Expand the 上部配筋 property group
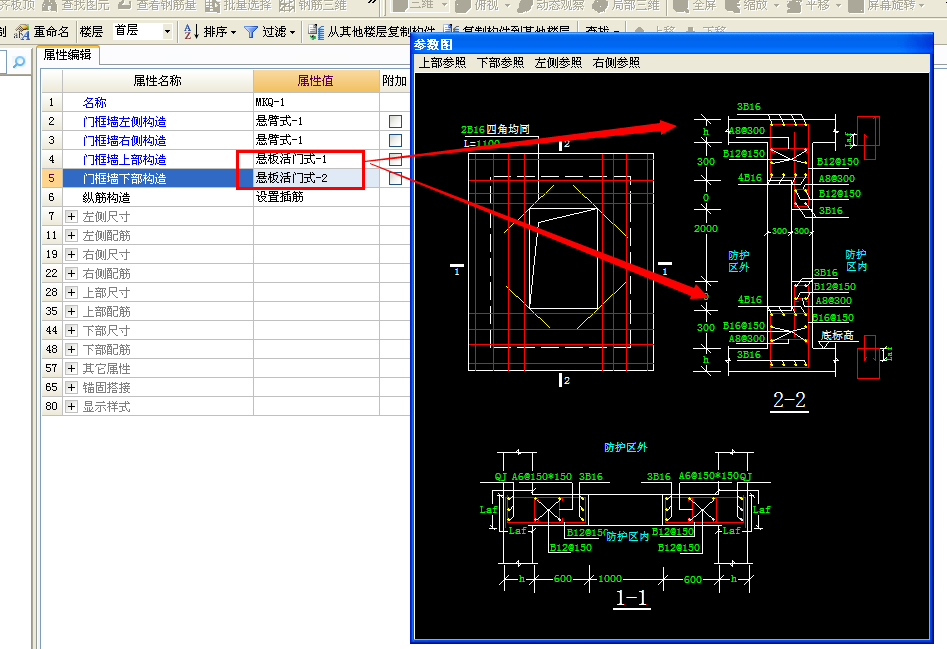This screenshot has width=947, height=649. pyautogui.click(x=71, y=312)
